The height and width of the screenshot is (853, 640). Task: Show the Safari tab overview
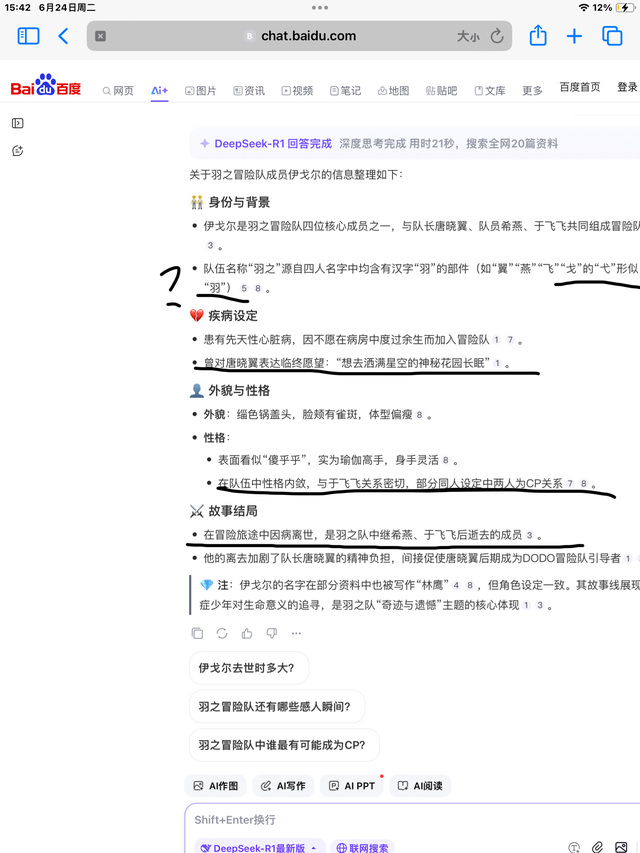coord(612,36)
